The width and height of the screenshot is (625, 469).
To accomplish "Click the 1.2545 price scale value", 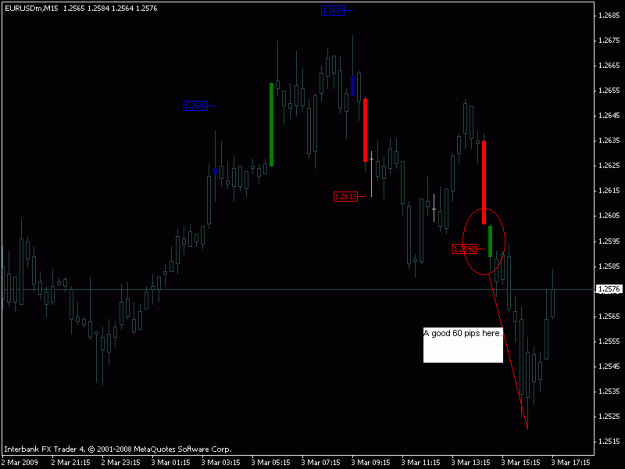I will click(x=609, y=367).
